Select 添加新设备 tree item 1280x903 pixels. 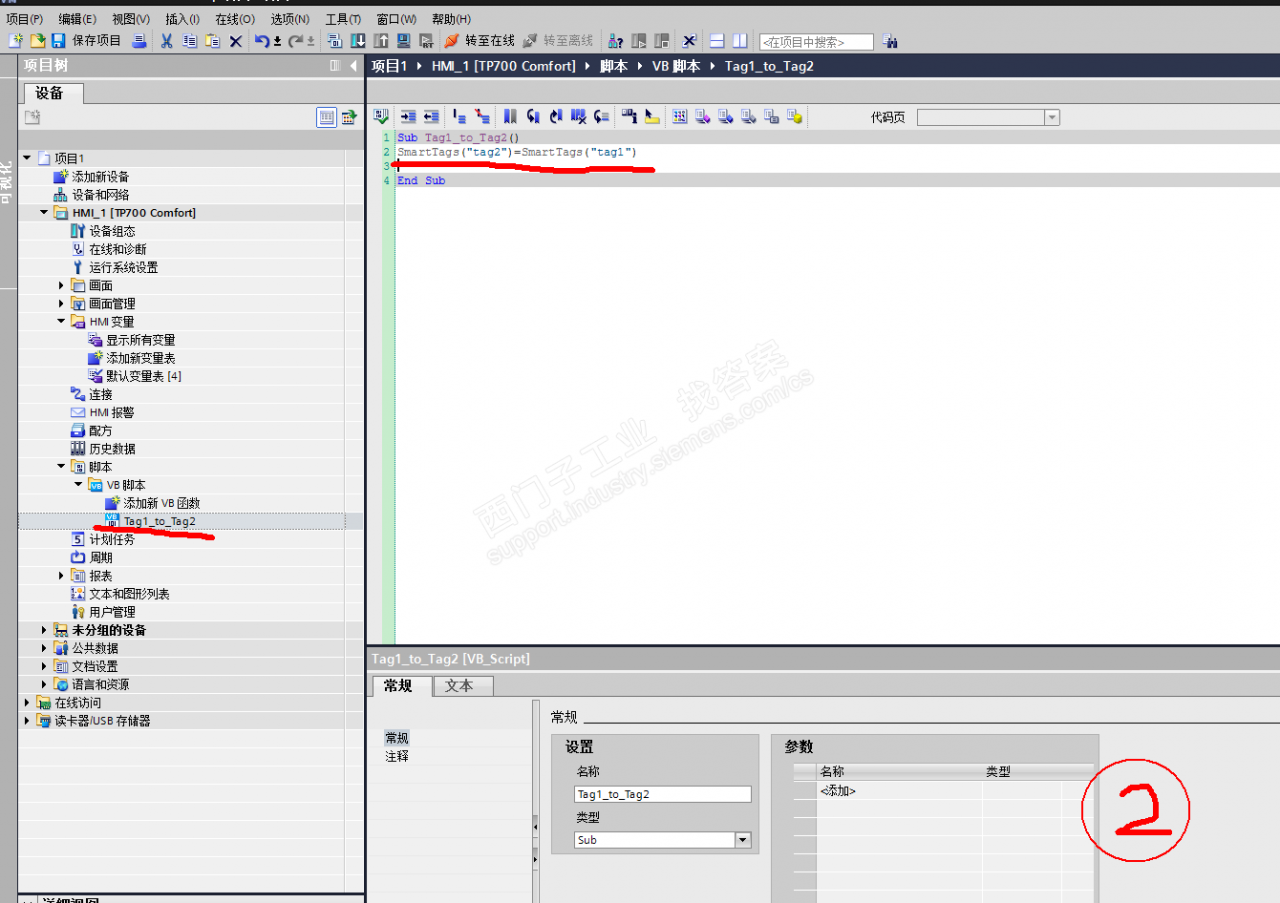[100, 176]
